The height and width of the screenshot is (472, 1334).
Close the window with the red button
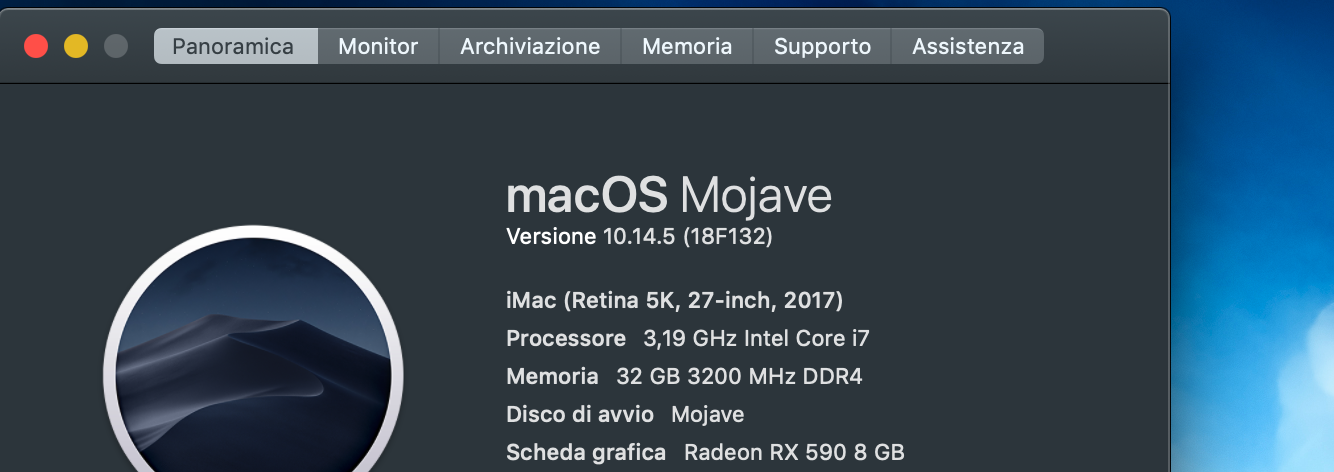click(x=36, y=46)
